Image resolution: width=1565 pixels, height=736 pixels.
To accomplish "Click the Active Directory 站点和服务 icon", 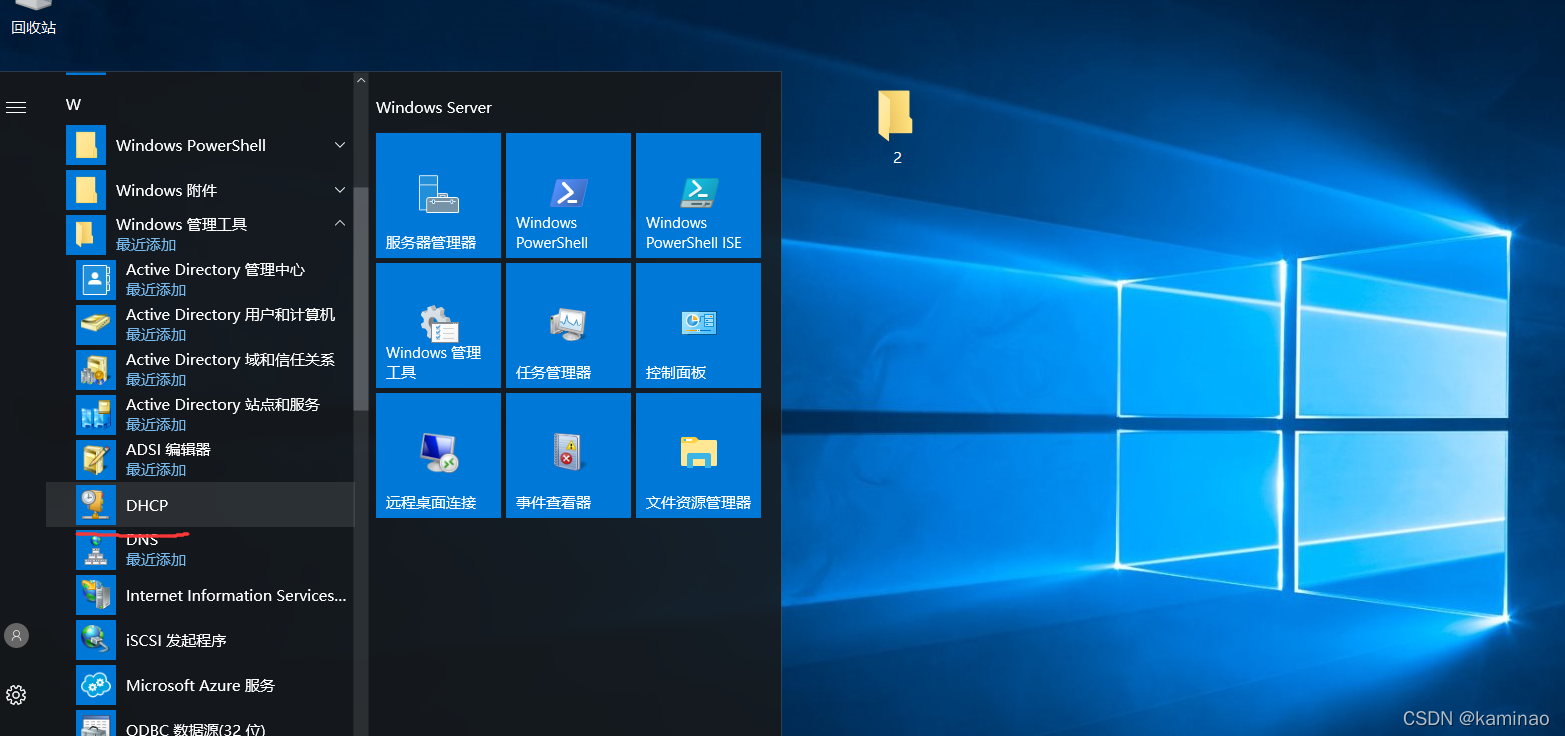I will (x=96, y=415).
